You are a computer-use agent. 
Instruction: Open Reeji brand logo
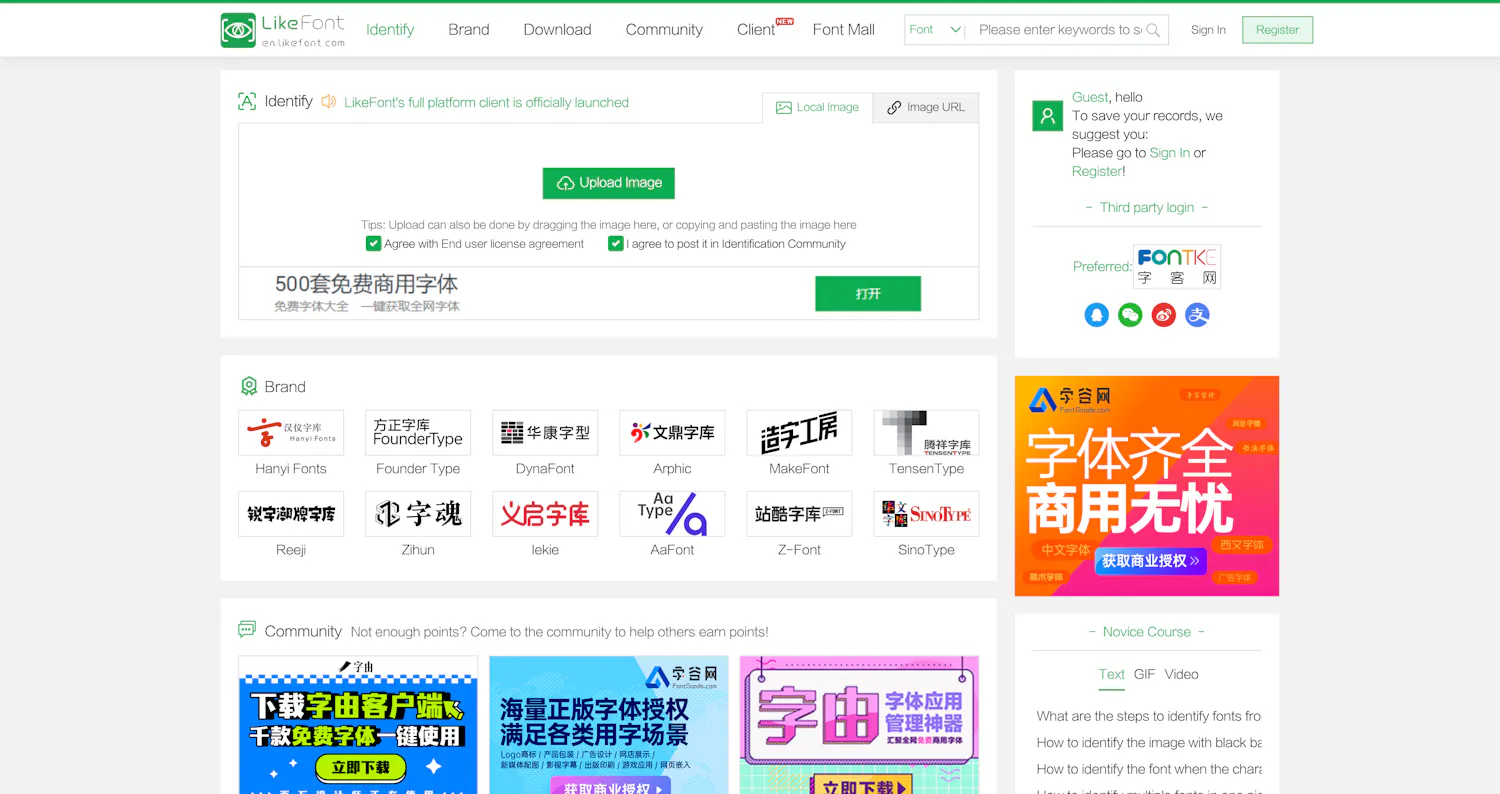click(x=291, y=514)
